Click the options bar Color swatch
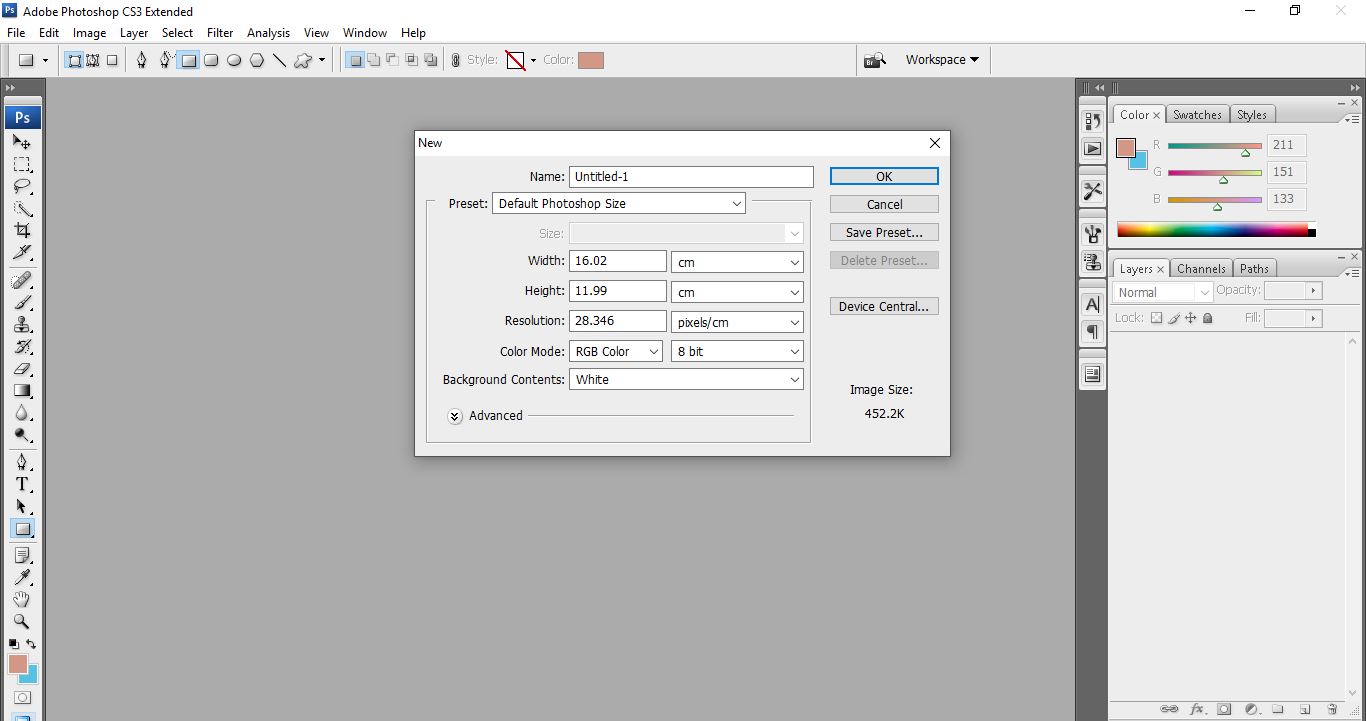Viewport: 1366px width, 721px height. [591, 60]
